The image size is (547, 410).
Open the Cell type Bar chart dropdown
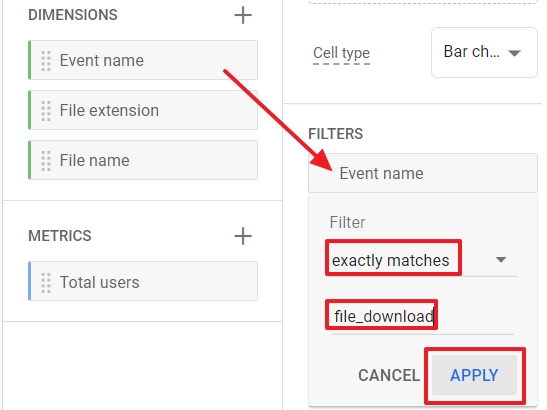point(484,52)
